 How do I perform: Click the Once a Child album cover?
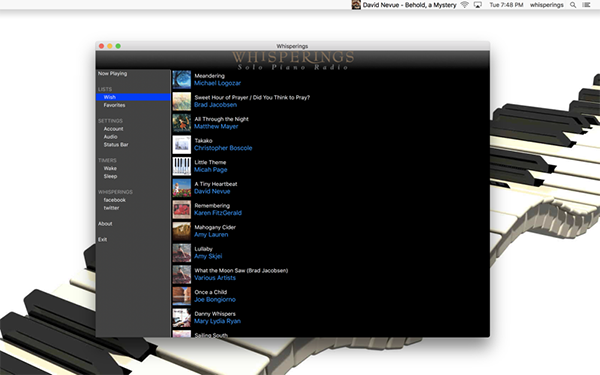181,296
